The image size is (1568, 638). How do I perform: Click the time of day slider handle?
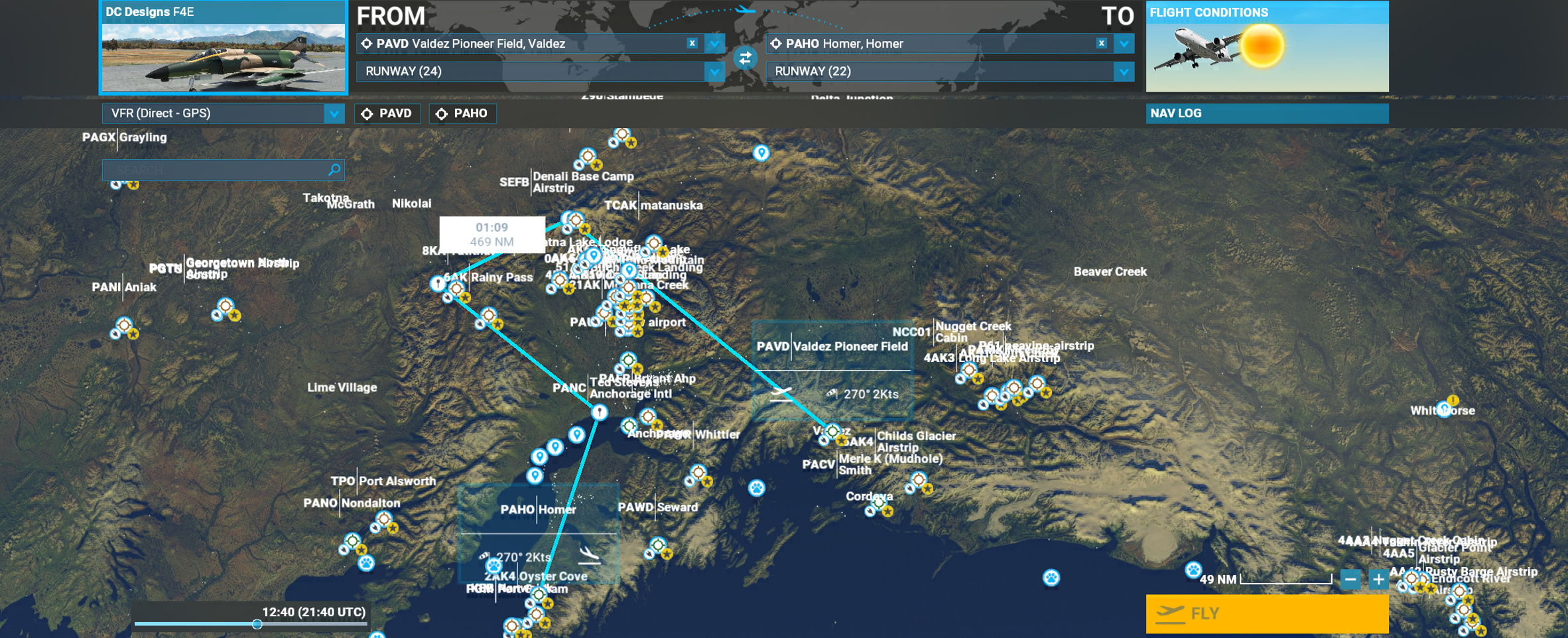point(257,624)
